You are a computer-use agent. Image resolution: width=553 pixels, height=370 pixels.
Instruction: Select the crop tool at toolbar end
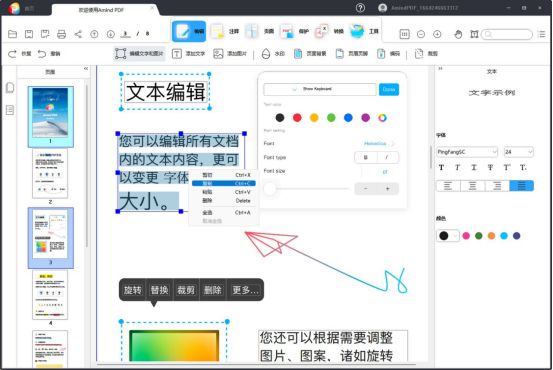(x=426, y=54)
